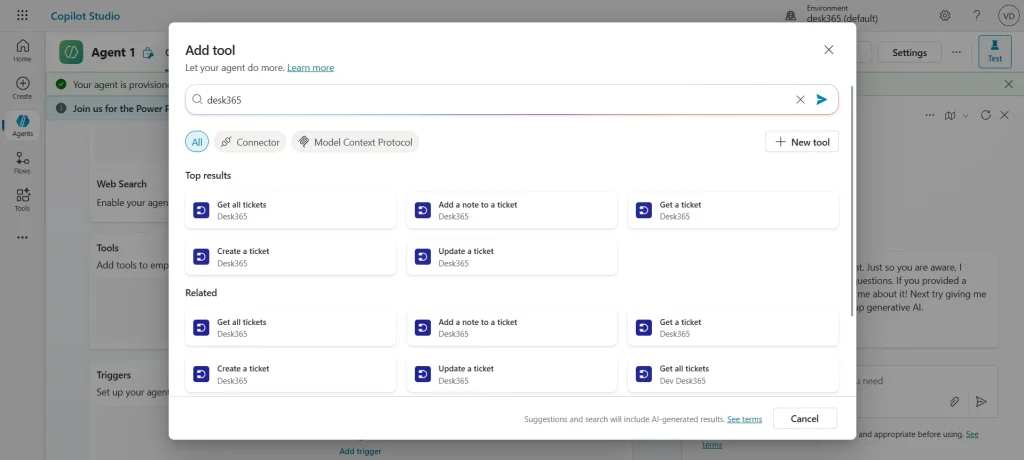Open Create in the left sidebar
This screenshot has width=1024, height=460.
(22, 88)
